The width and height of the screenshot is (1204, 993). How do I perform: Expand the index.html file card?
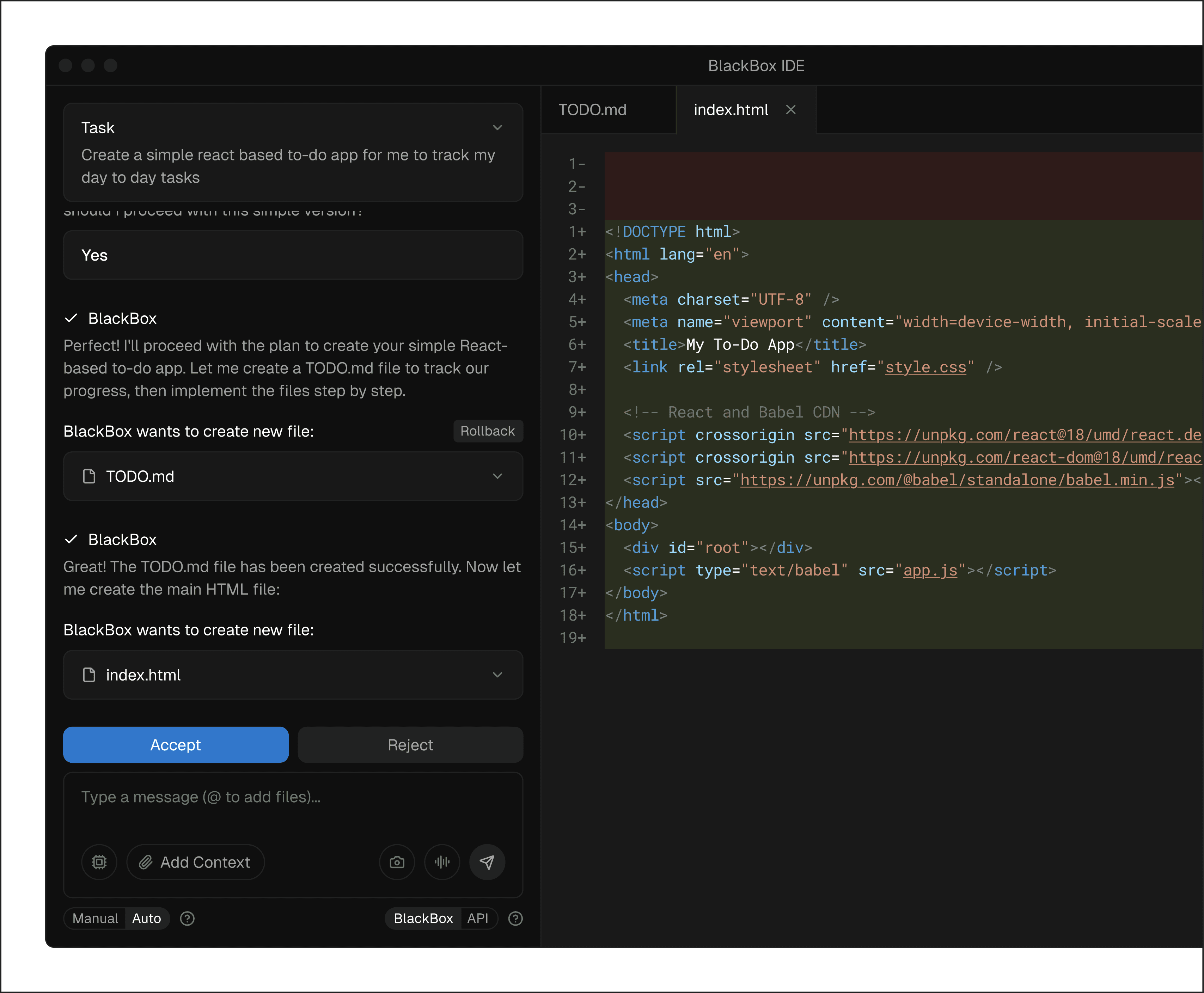tap(497, 675)
